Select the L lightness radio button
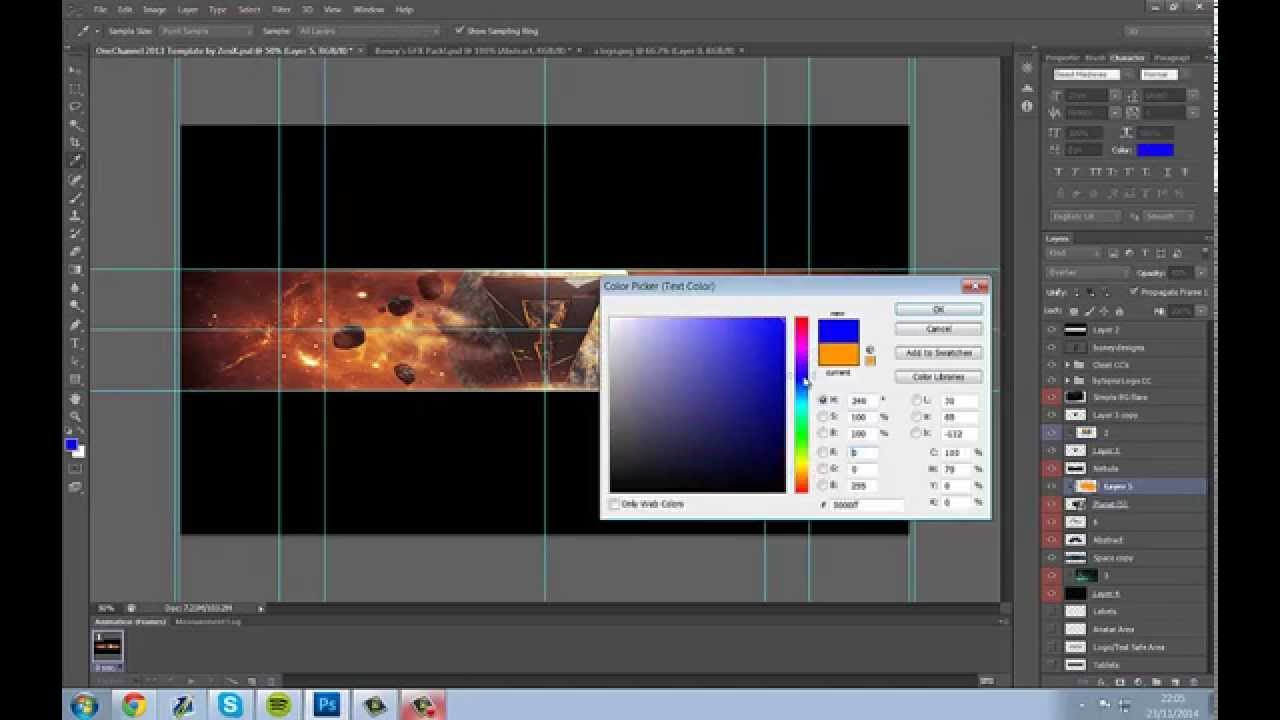 point(916,400)
